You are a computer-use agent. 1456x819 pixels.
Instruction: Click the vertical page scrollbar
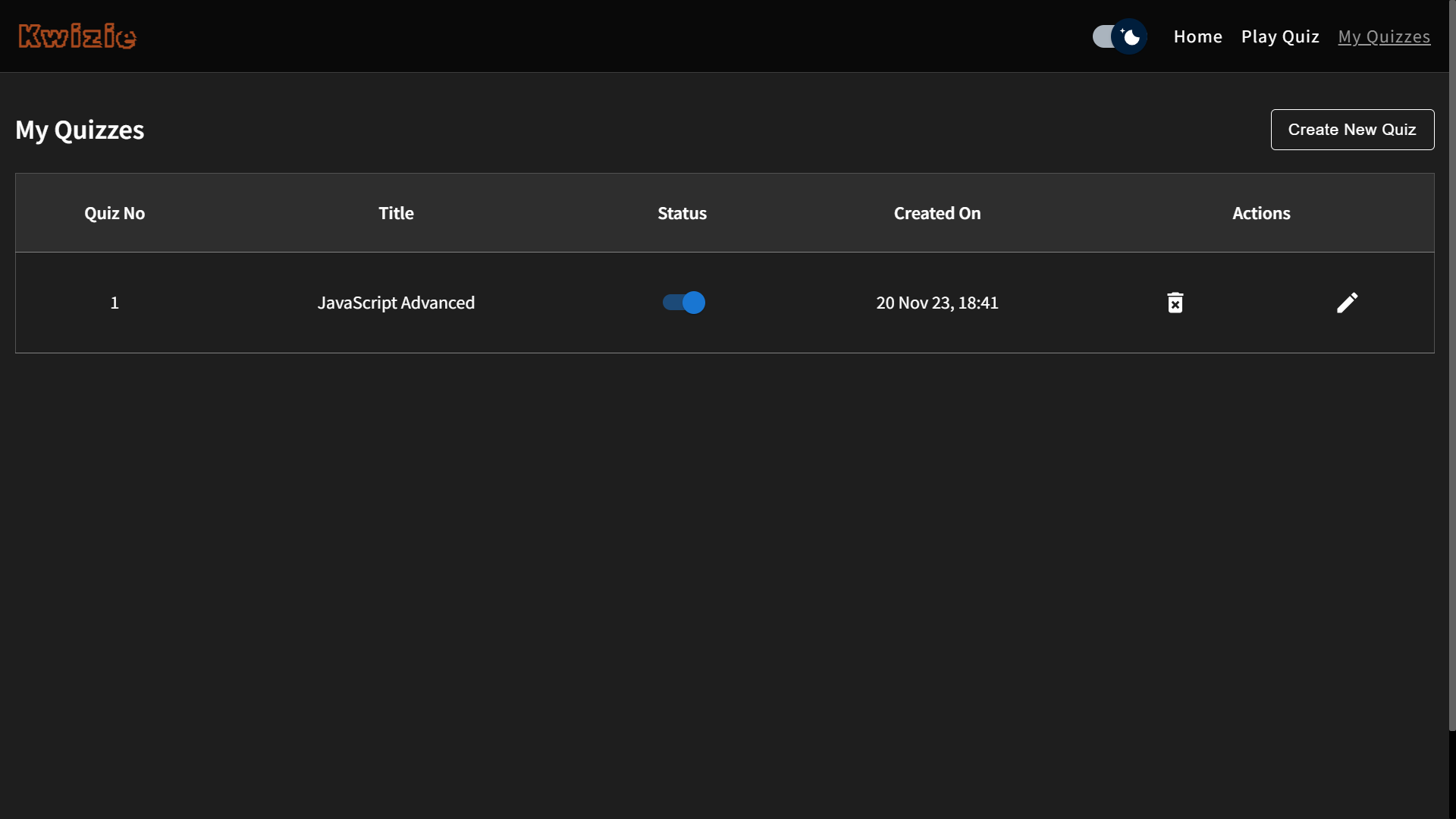coord(1451,364)
